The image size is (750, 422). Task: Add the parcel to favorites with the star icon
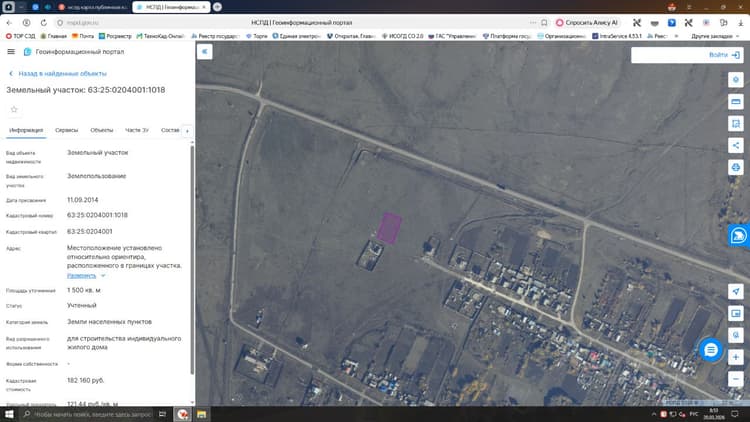14,110
